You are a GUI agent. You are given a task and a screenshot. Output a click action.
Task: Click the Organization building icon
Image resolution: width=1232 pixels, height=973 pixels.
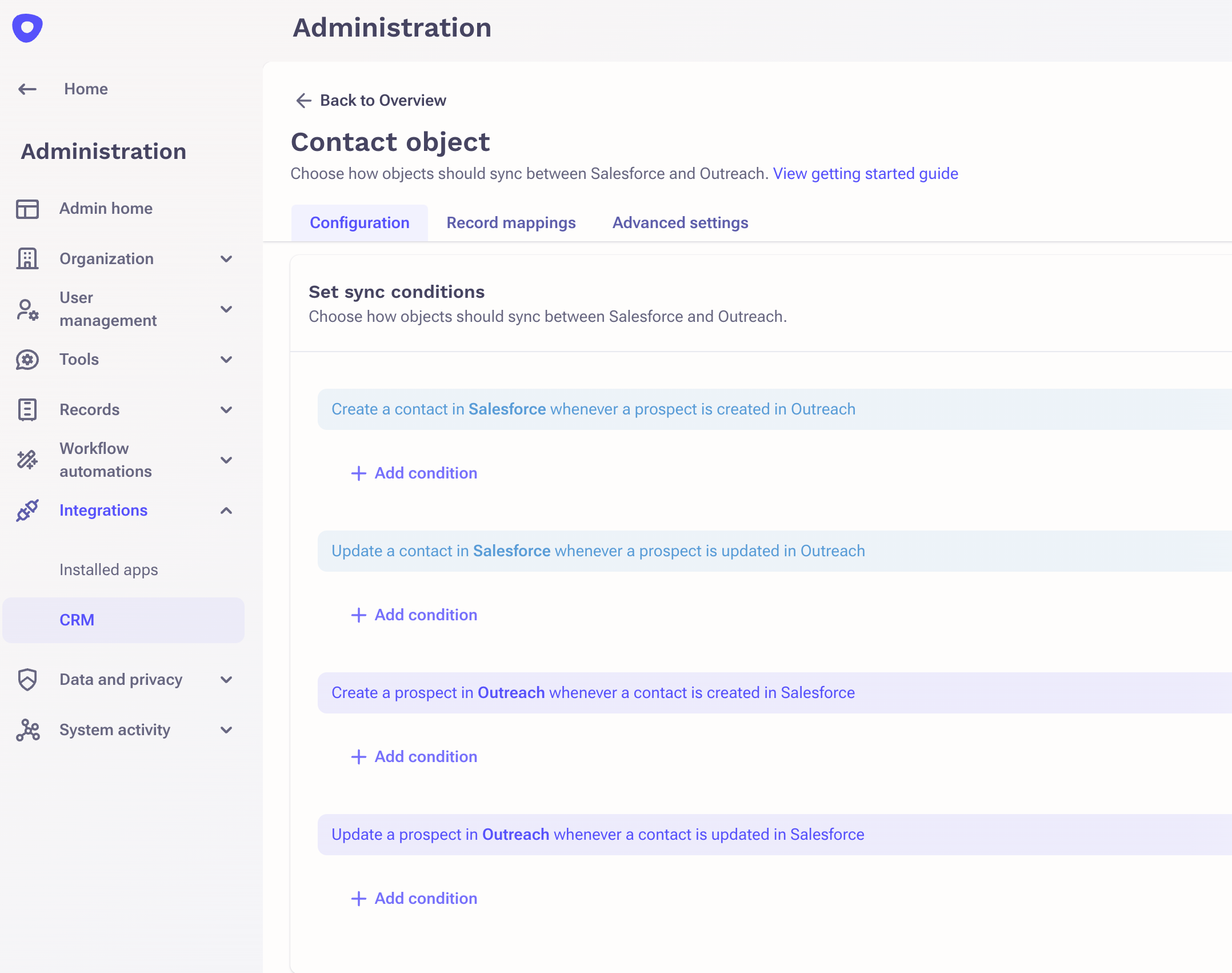27,259
